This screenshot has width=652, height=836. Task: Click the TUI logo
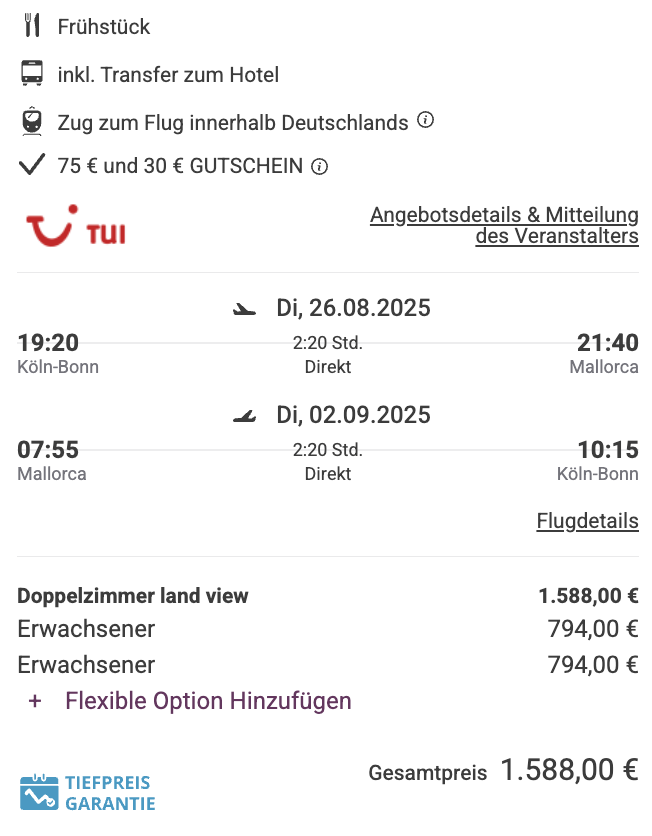[x=76, y=226]
